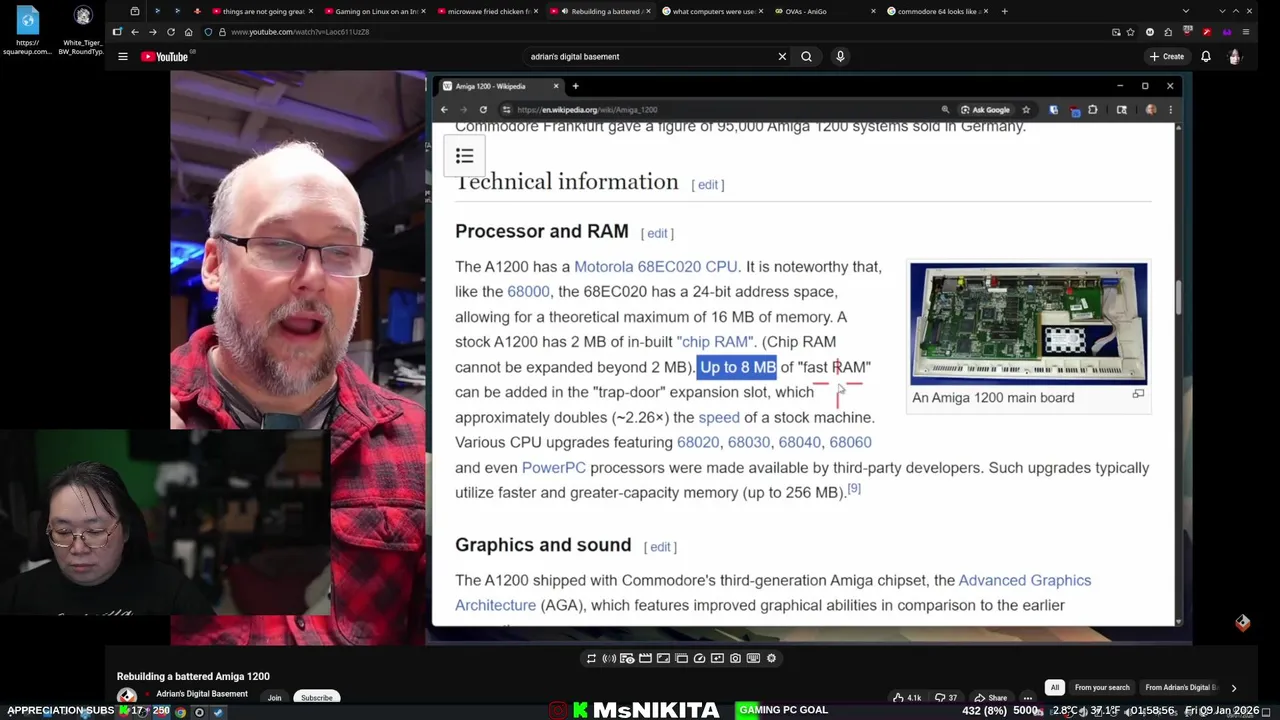Open the 68060 processor link
Screen dimensions: 1280x720
point(850,442)
